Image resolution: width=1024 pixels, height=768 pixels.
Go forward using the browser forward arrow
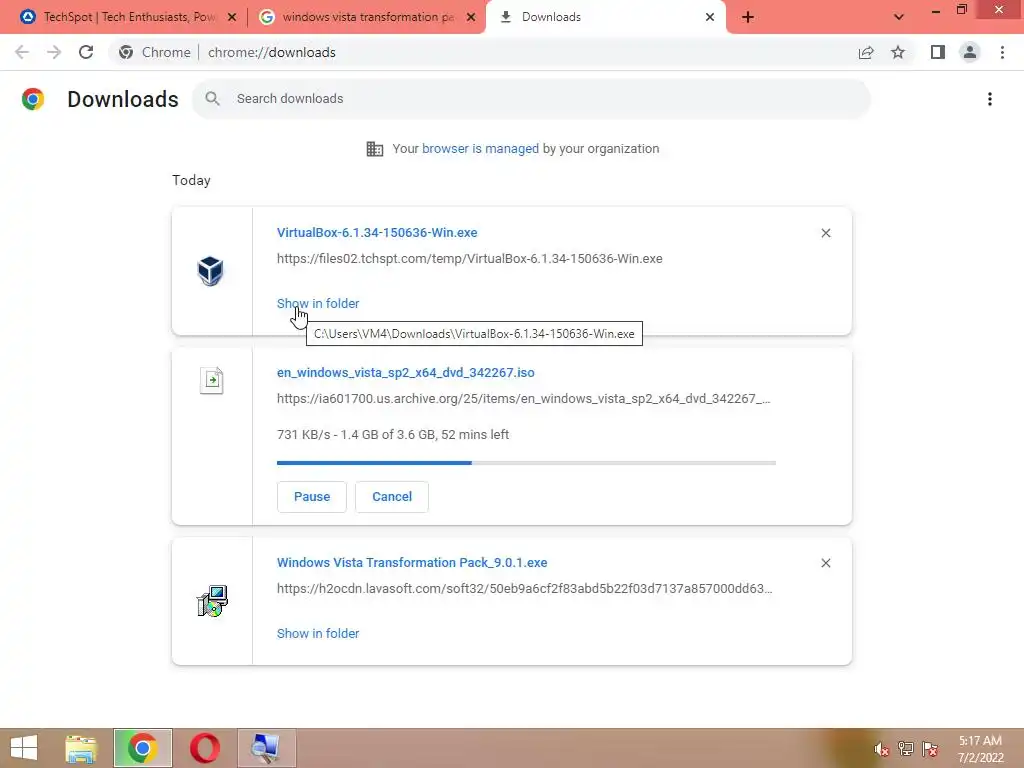coord(54,52)
